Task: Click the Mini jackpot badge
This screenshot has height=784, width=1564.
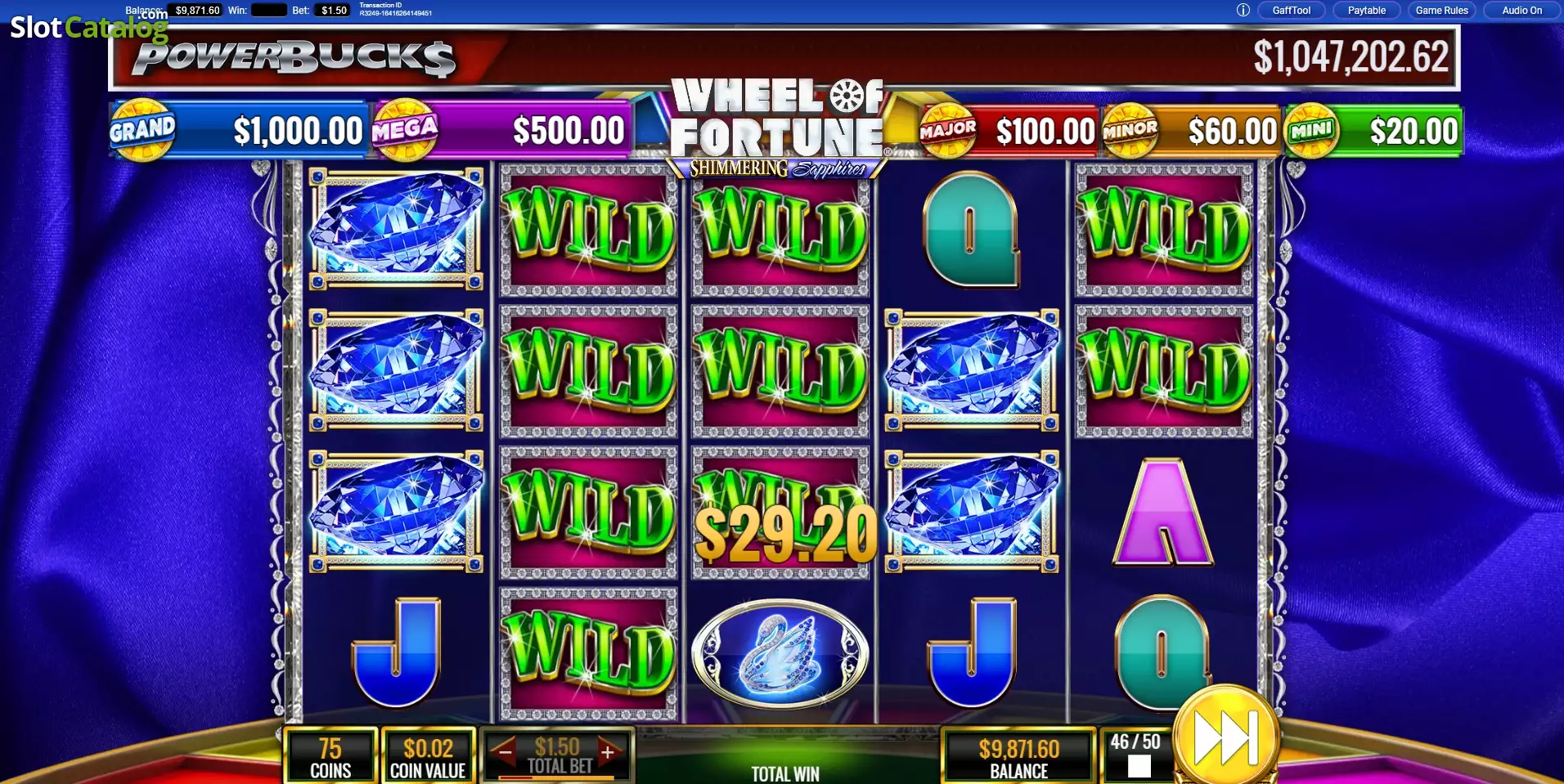Action: 1311,130
